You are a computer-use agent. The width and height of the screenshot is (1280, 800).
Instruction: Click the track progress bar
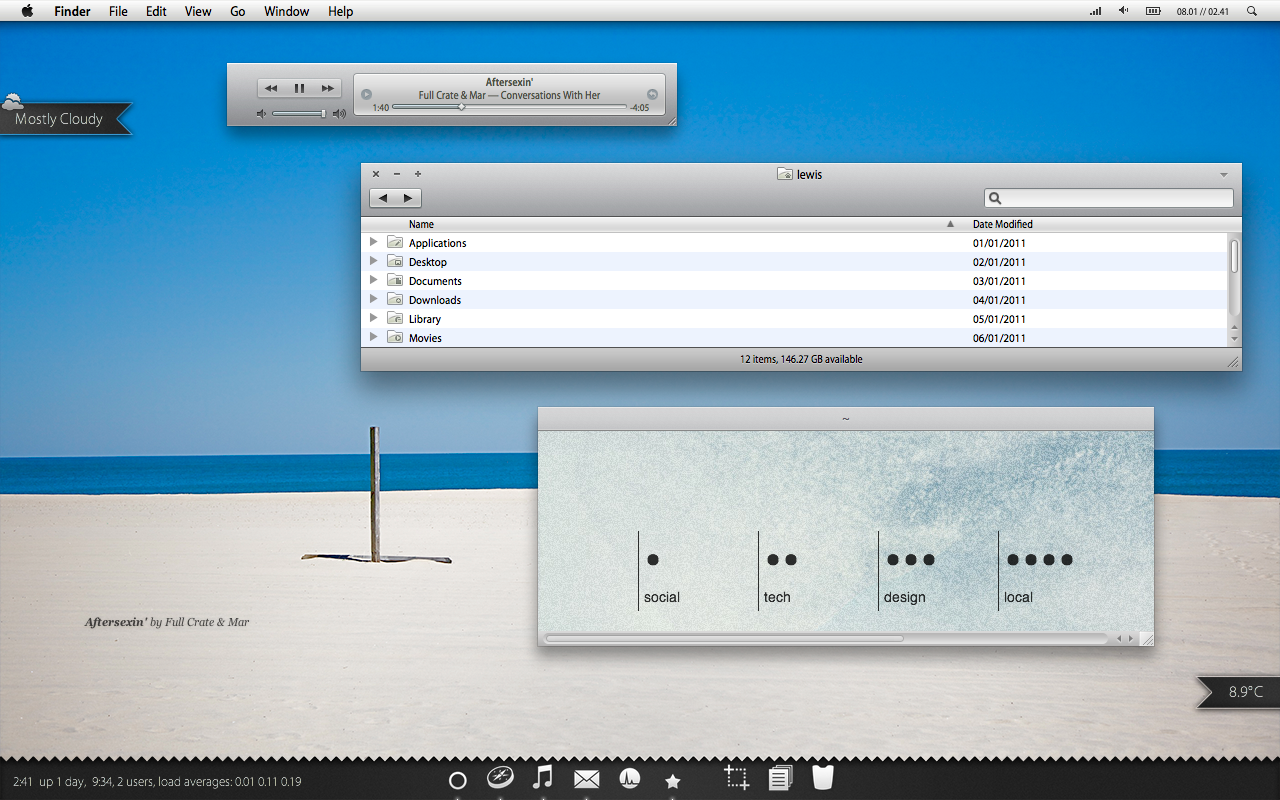pyautogui.click(x=509, y=107)
